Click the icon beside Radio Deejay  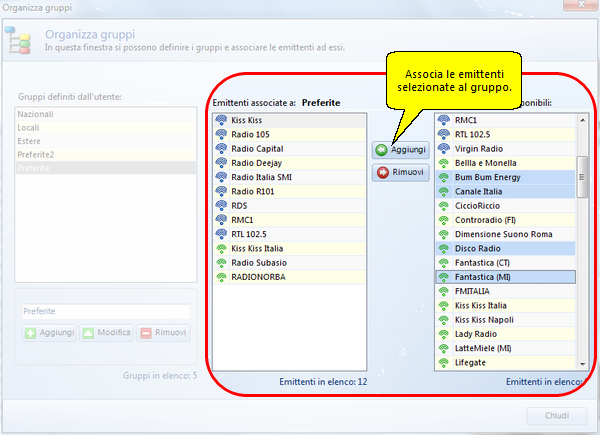(221, 163)
